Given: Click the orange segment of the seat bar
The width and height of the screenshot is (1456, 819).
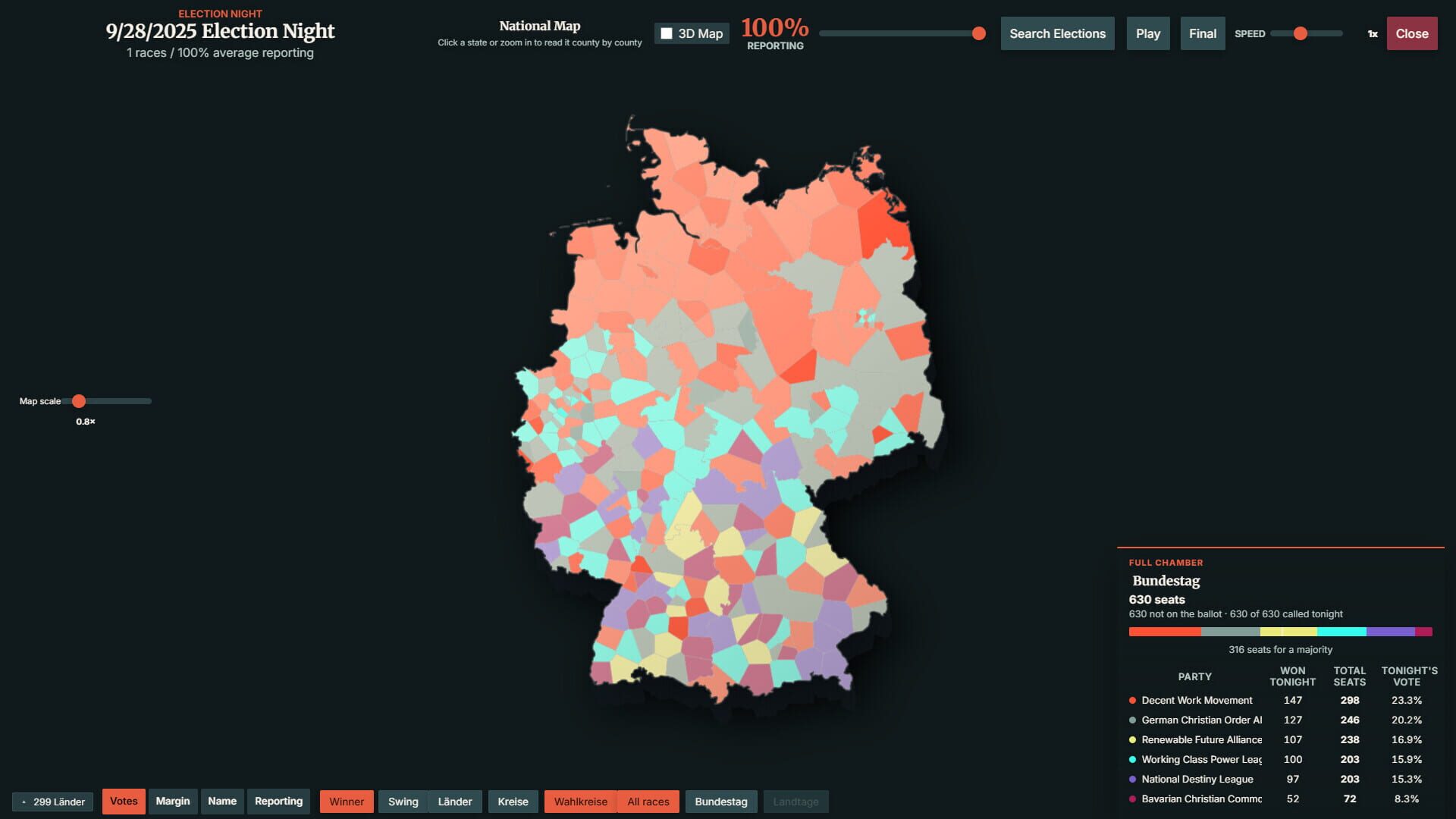Looking at the screenshot, I should tap(1165, 632).
